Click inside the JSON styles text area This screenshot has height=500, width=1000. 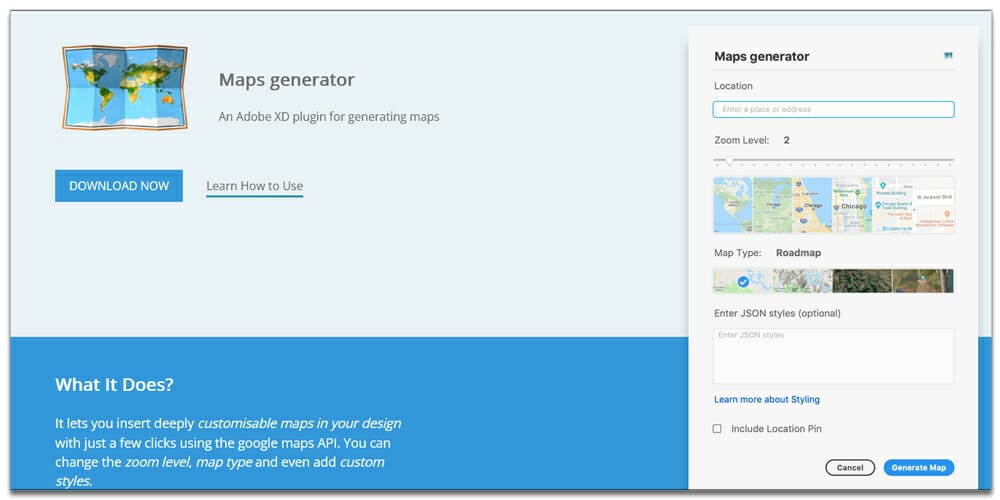click(x=834, y=356)
